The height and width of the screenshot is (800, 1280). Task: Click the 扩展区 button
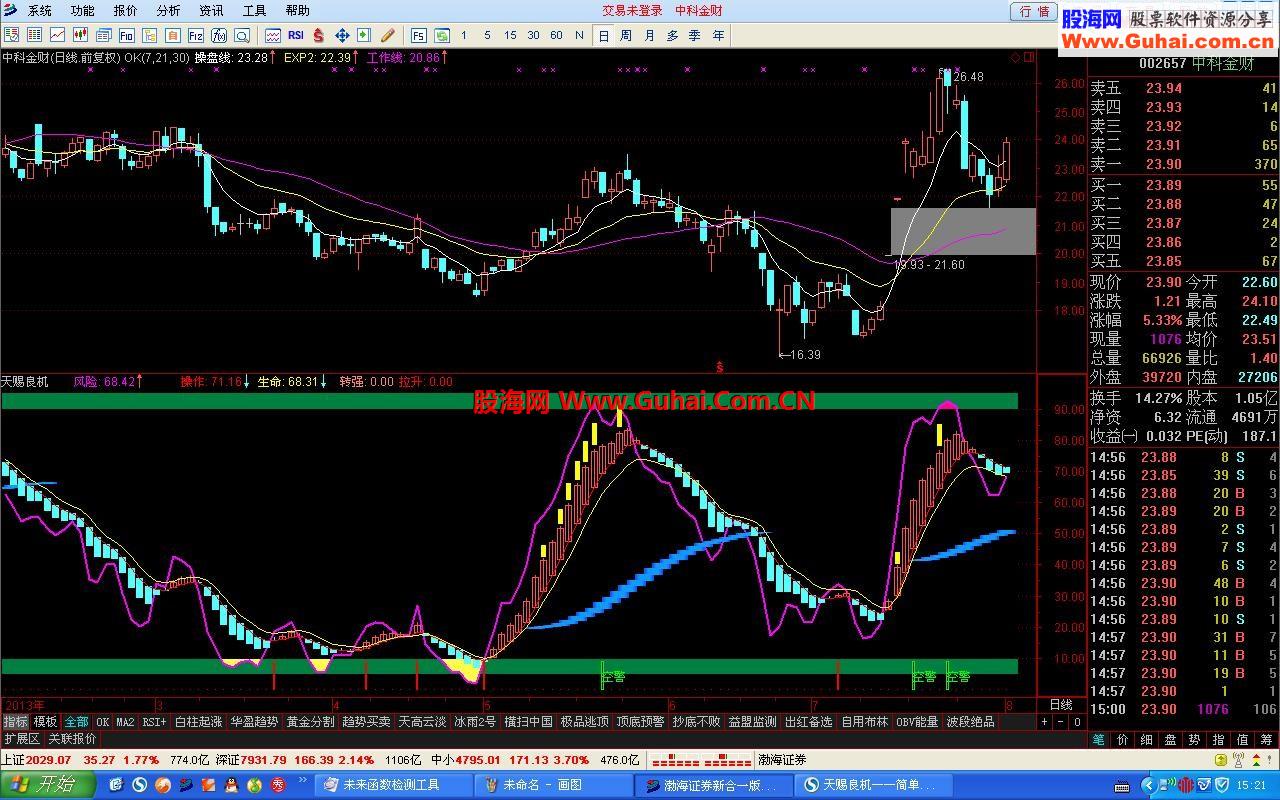point(22,739)
